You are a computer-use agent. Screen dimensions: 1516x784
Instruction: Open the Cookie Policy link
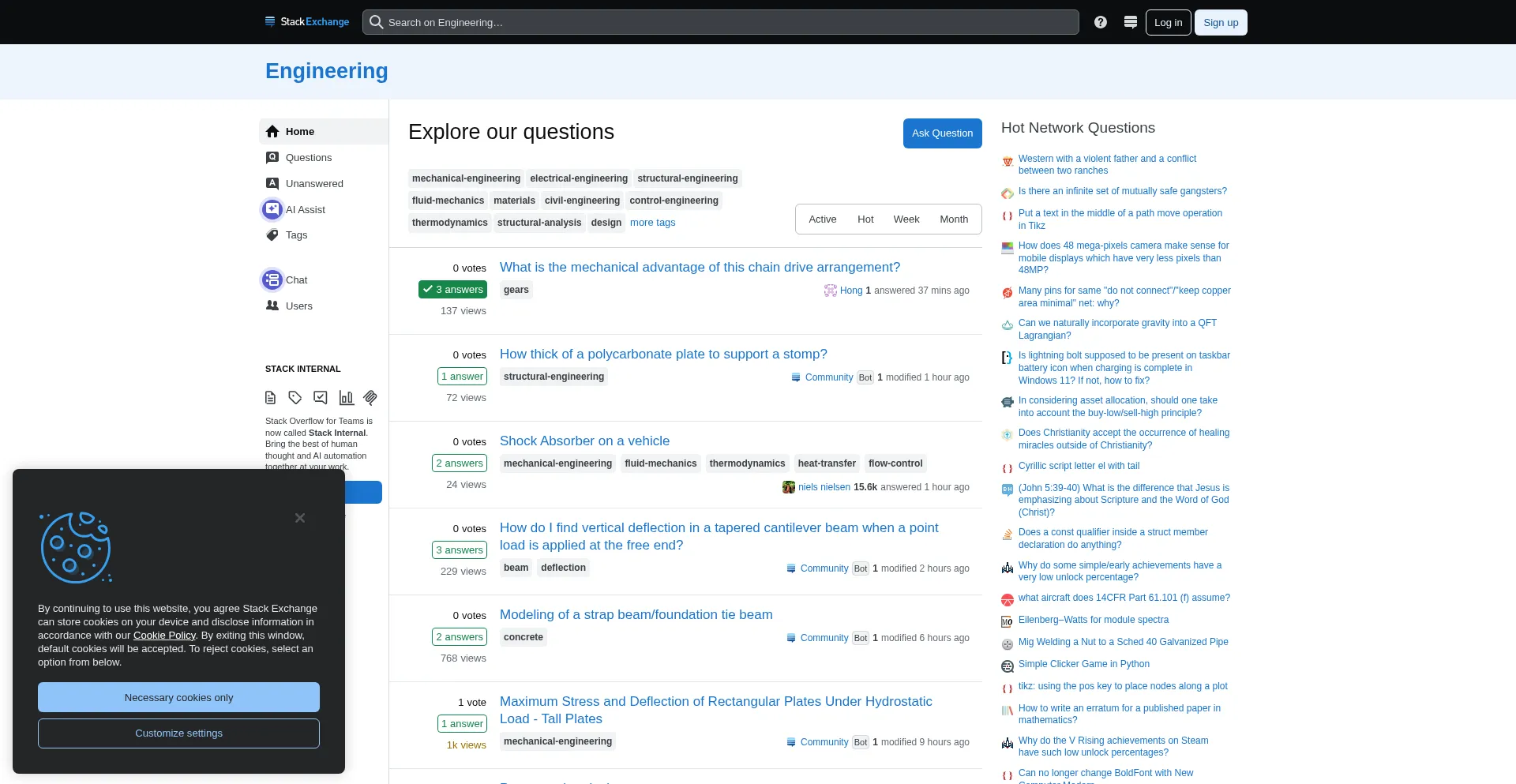[164, 635]
